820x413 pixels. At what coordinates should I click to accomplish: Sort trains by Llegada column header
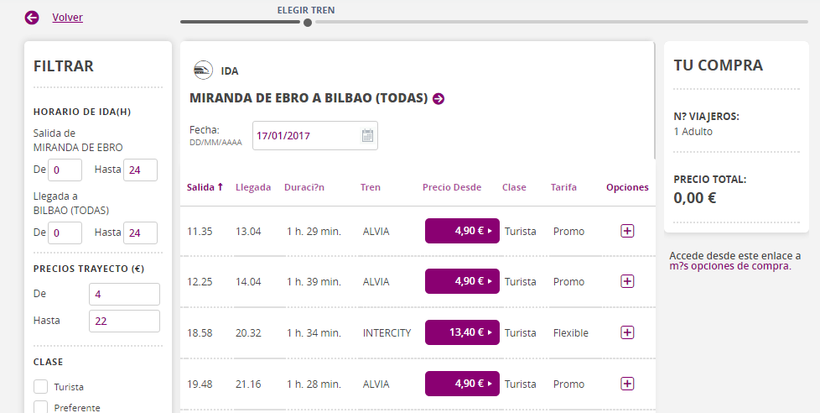[x=253, y=187]
